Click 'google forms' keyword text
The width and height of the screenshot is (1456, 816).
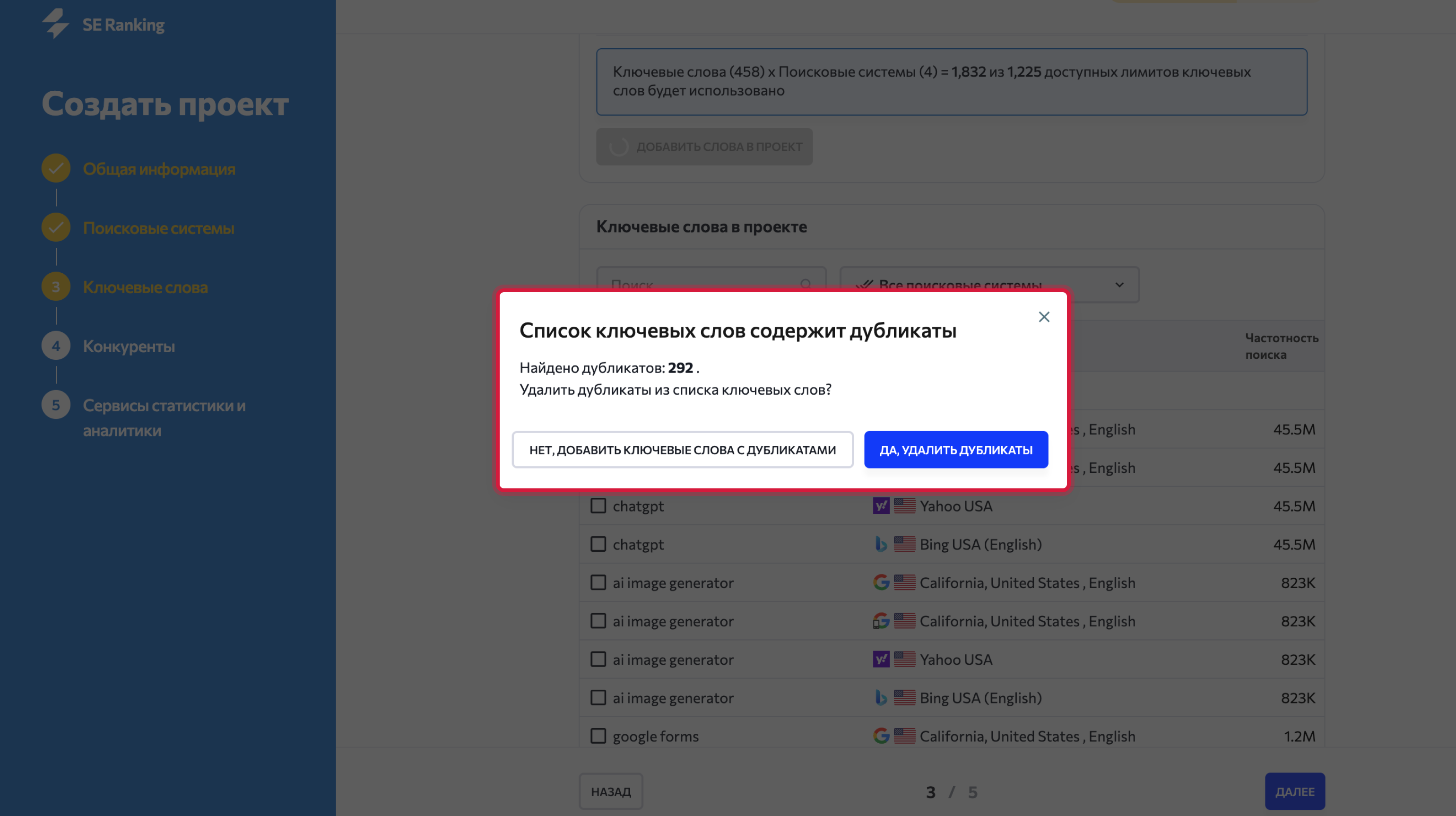(656, 737)
